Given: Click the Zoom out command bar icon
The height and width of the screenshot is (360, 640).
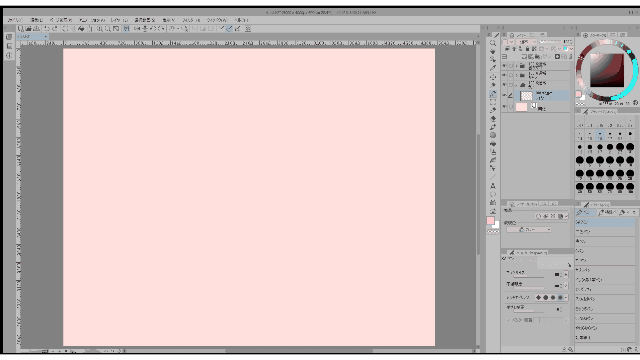Looking at the screenshot, I should click(x=108, y=29).
